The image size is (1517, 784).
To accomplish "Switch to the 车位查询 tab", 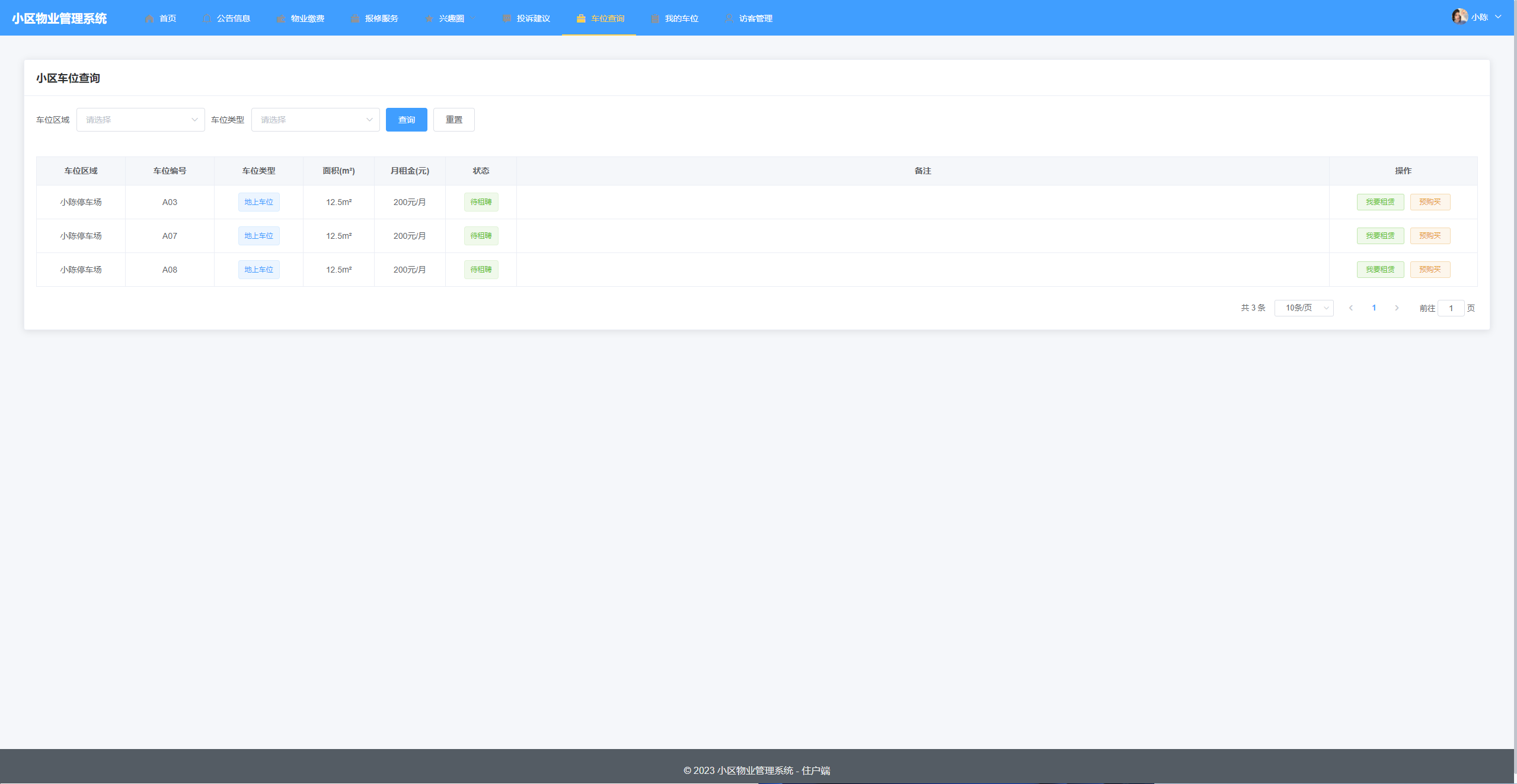I will (x=599, y=18).
